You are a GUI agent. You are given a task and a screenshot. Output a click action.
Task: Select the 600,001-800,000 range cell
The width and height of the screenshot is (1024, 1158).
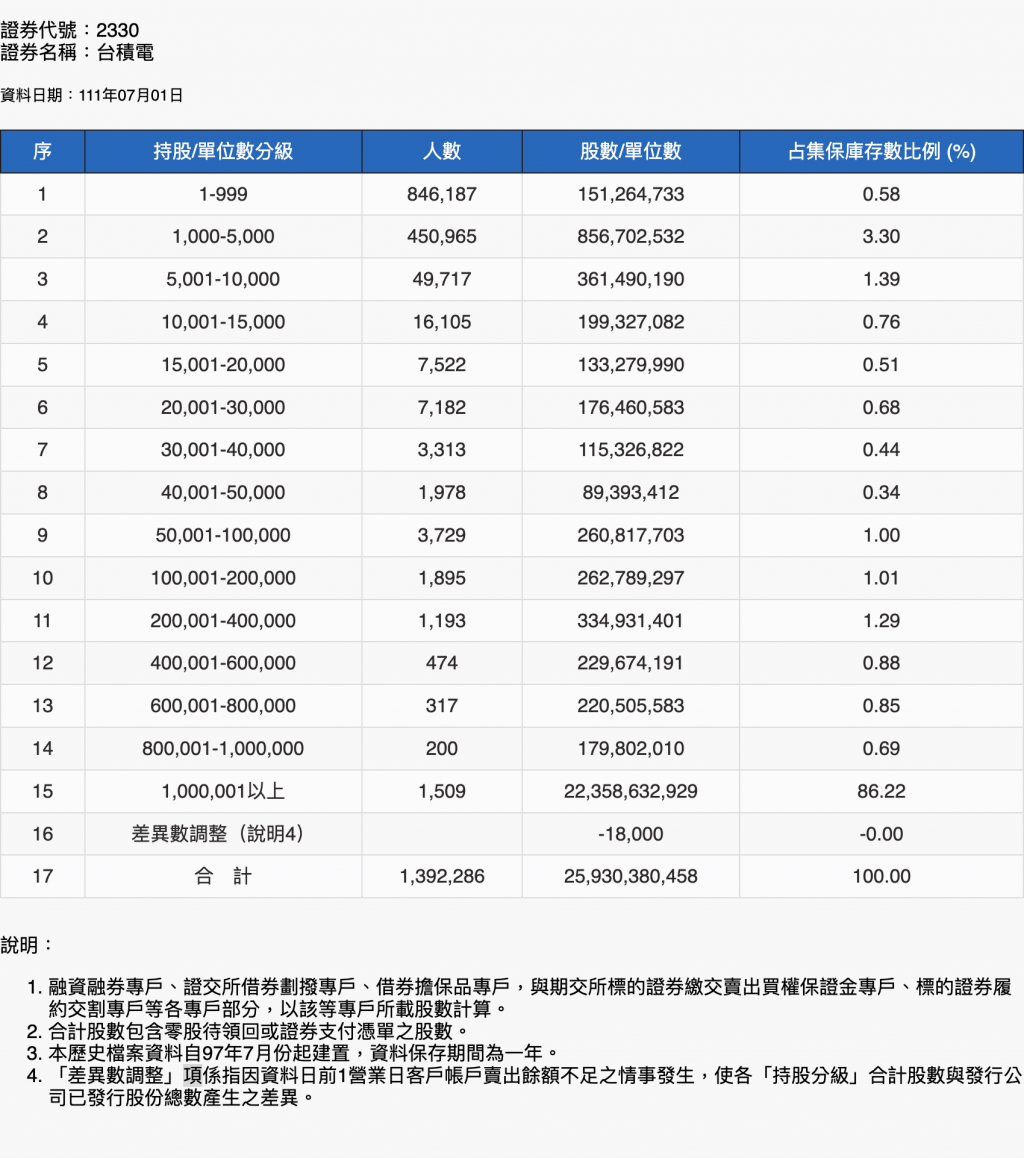click(223, 706)
